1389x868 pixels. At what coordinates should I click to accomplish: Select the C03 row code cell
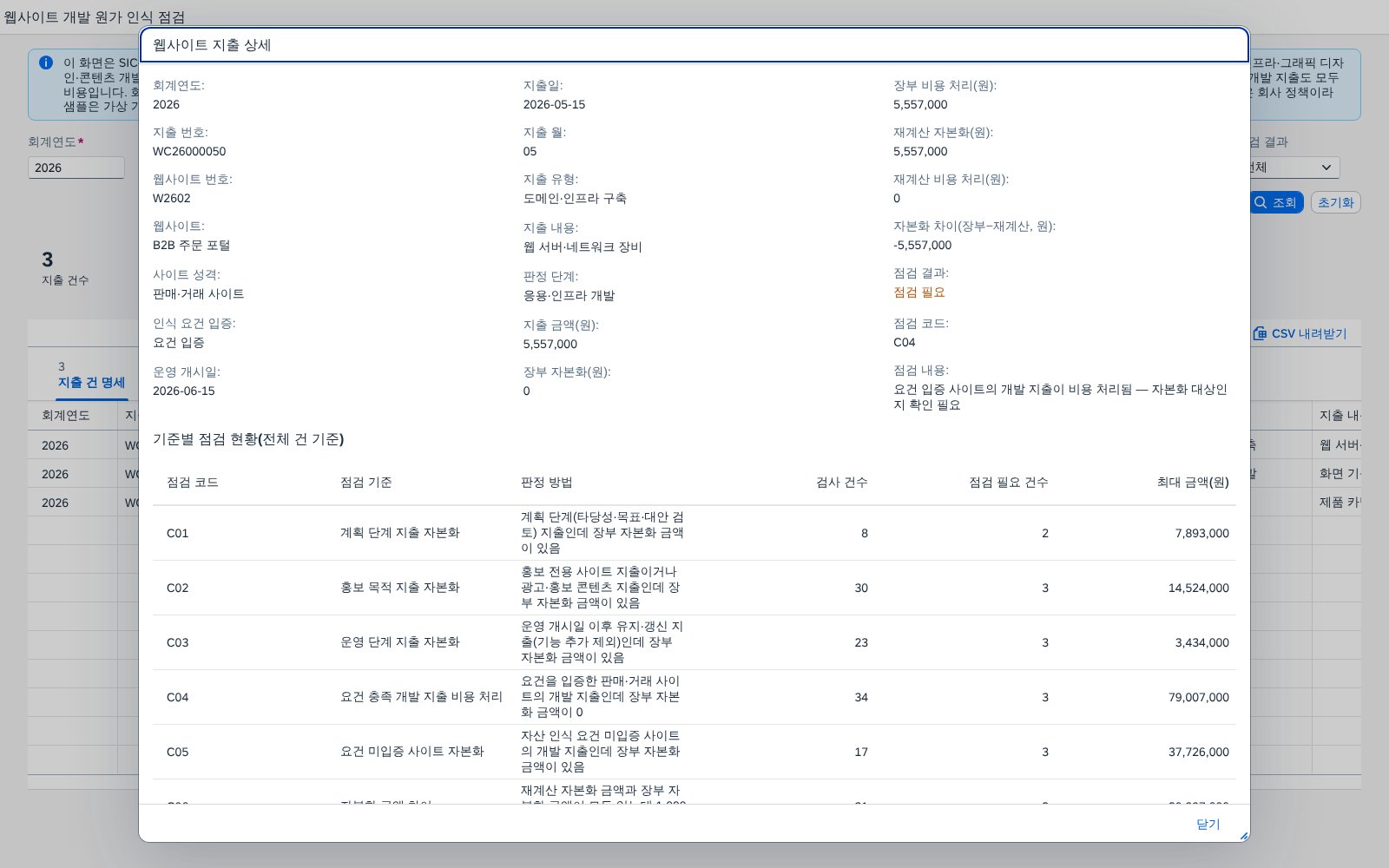(178, 642)
